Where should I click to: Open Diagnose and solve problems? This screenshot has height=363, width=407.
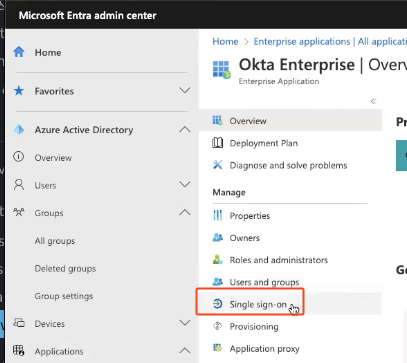pyautogui.click(x=288, y=165)
